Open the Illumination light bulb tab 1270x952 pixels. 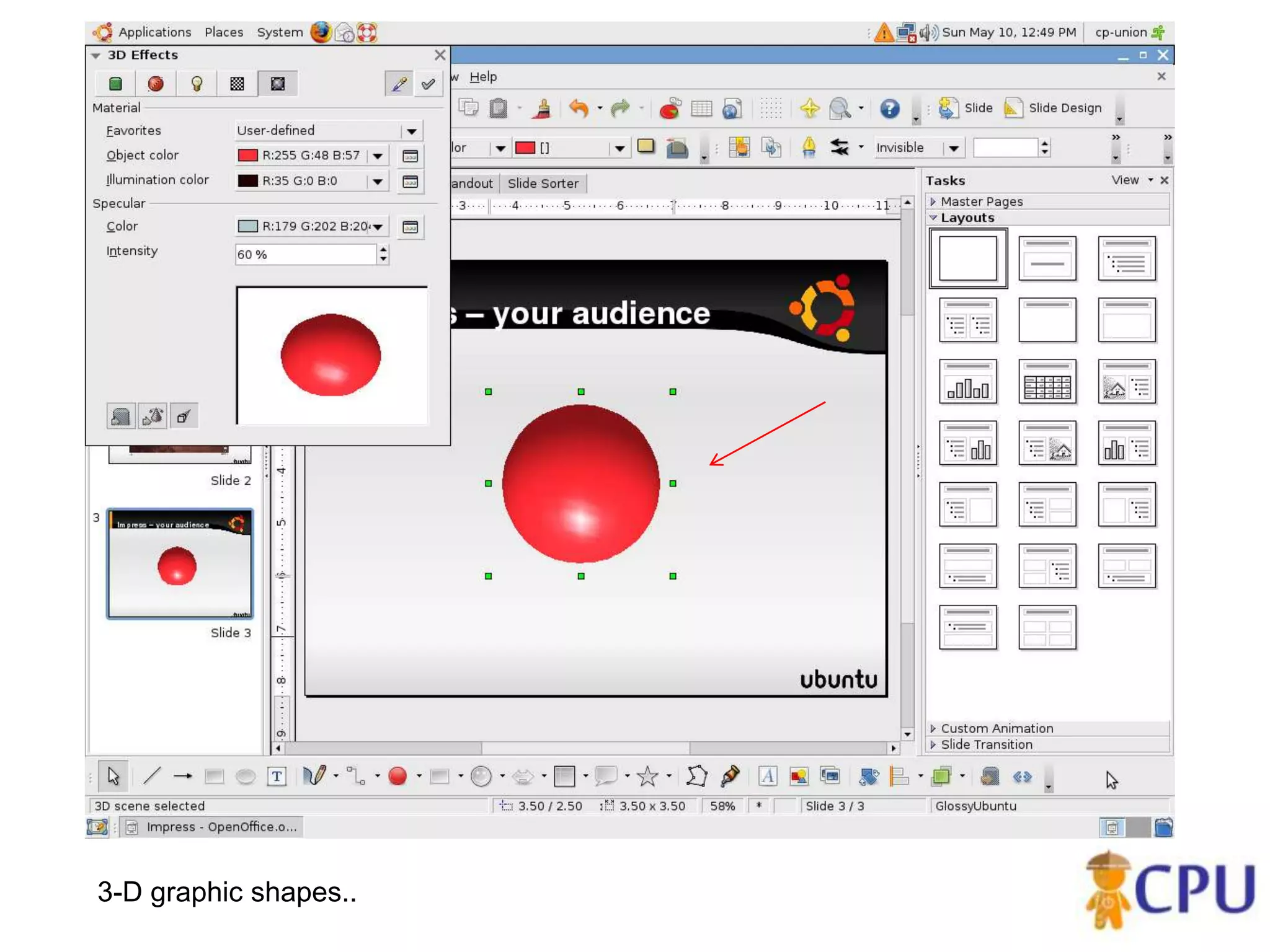pos(197,84)
